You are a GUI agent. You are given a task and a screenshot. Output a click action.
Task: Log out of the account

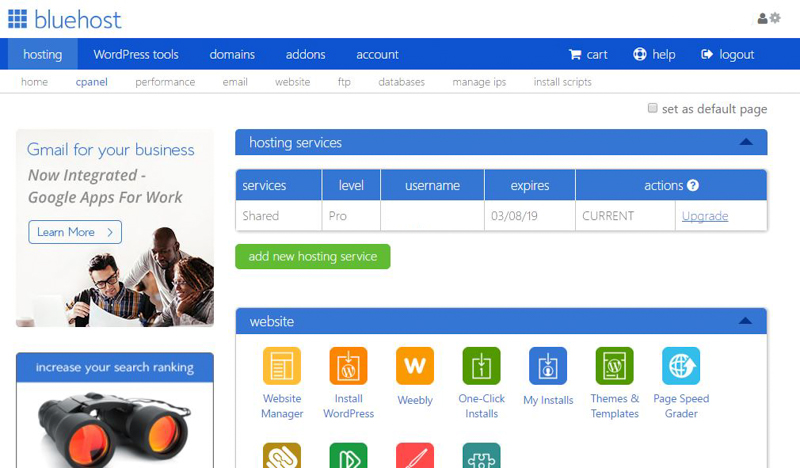pyautogui.click(x=728, y=54)
